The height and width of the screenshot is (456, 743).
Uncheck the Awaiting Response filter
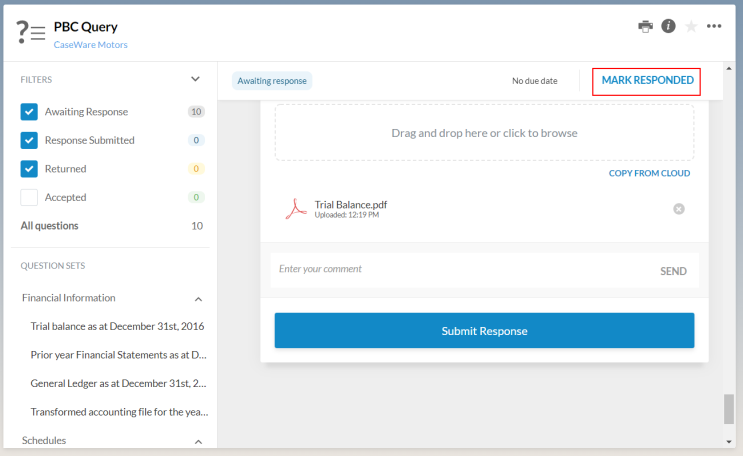click(x=29, y=112)
